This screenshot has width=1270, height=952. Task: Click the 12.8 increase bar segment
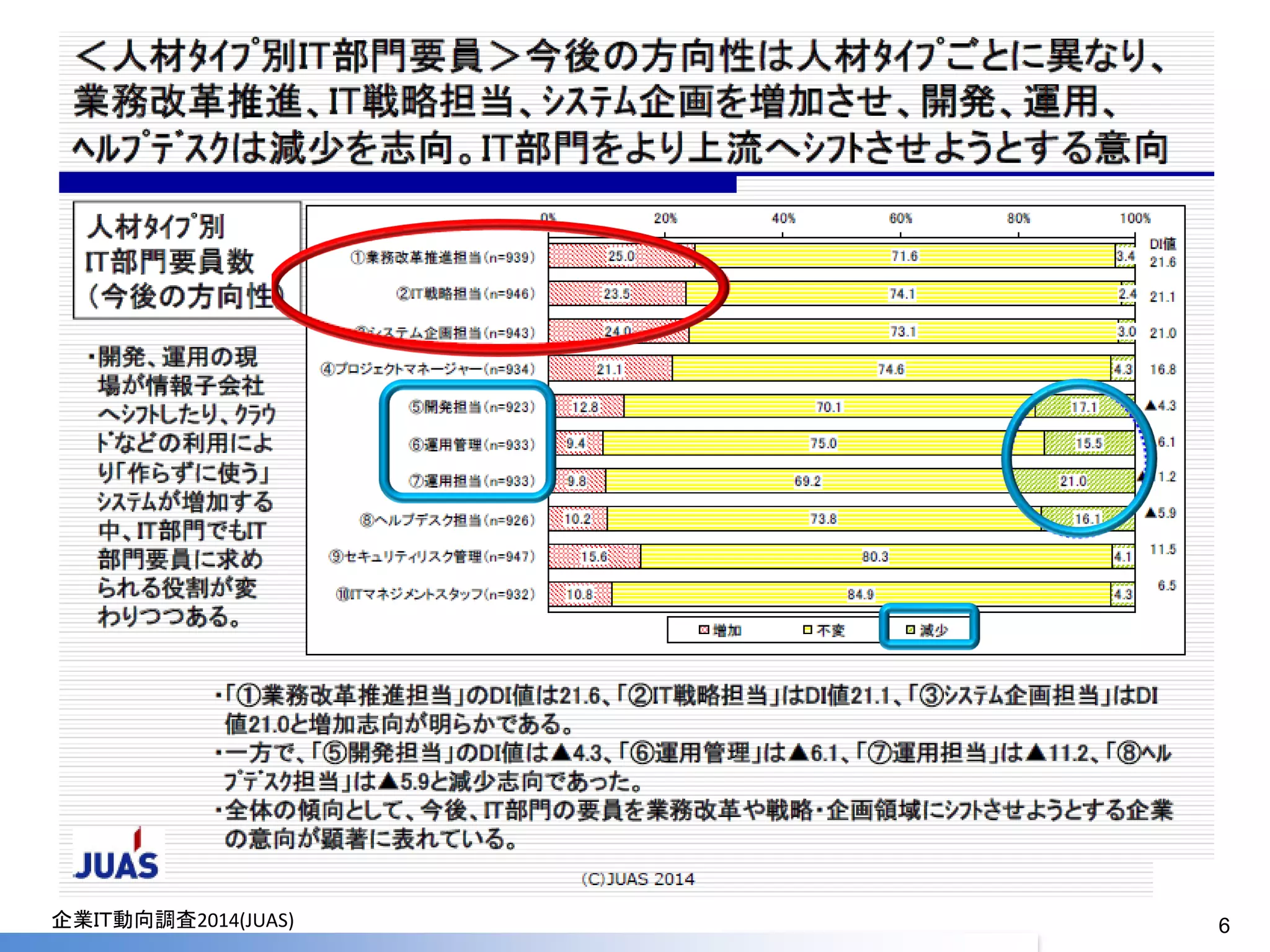[x=586, y=407]
